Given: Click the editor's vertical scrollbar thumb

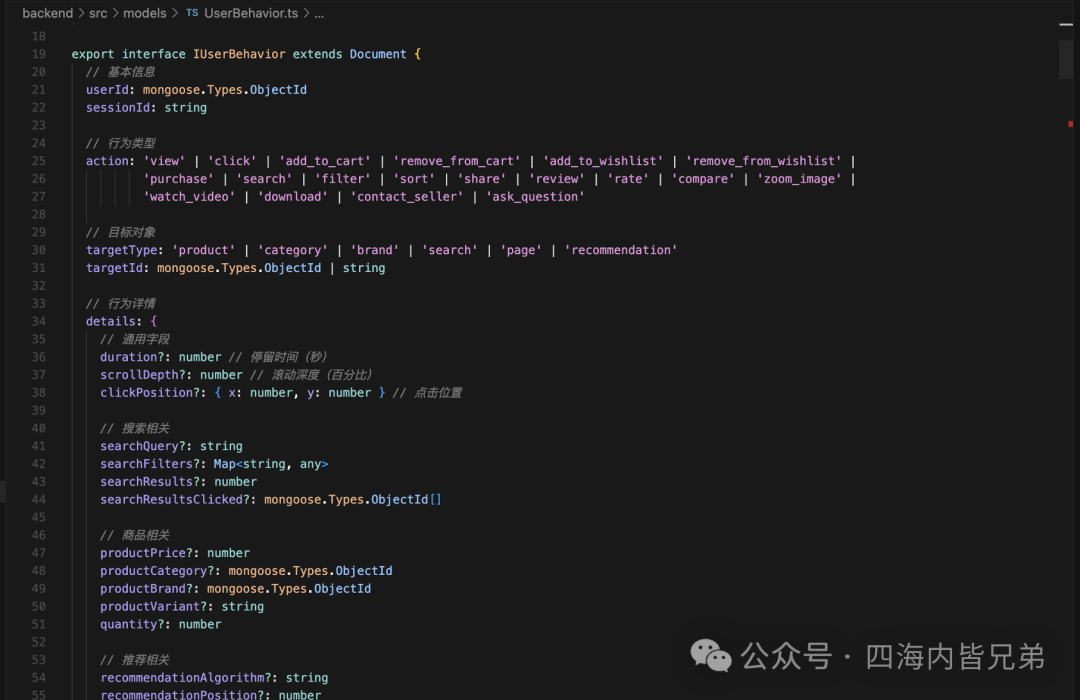Looking at the screenshot, I should coord(1066,59).
